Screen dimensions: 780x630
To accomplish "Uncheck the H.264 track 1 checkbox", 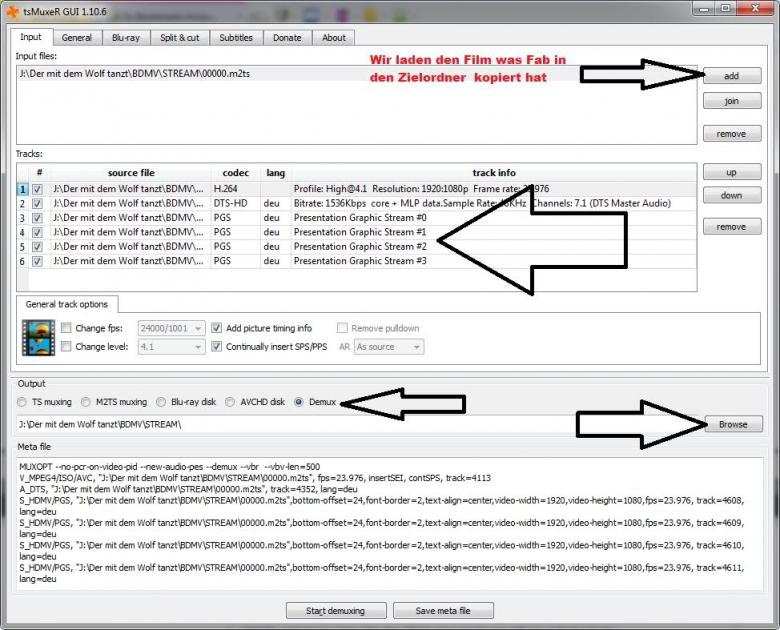I will [37, 189].
